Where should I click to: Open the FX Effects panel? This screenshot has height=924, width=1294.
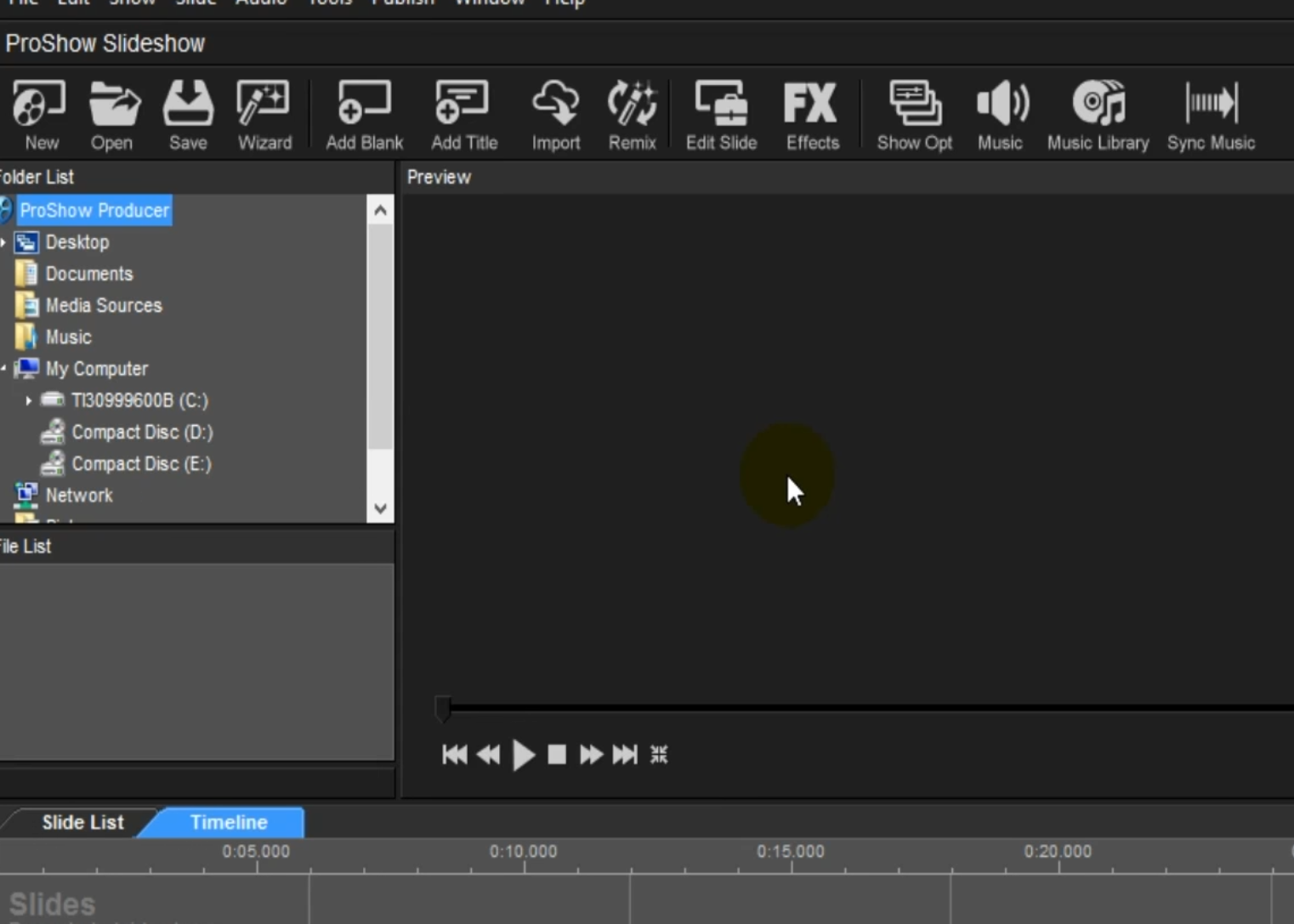click(x=811, y=115)
